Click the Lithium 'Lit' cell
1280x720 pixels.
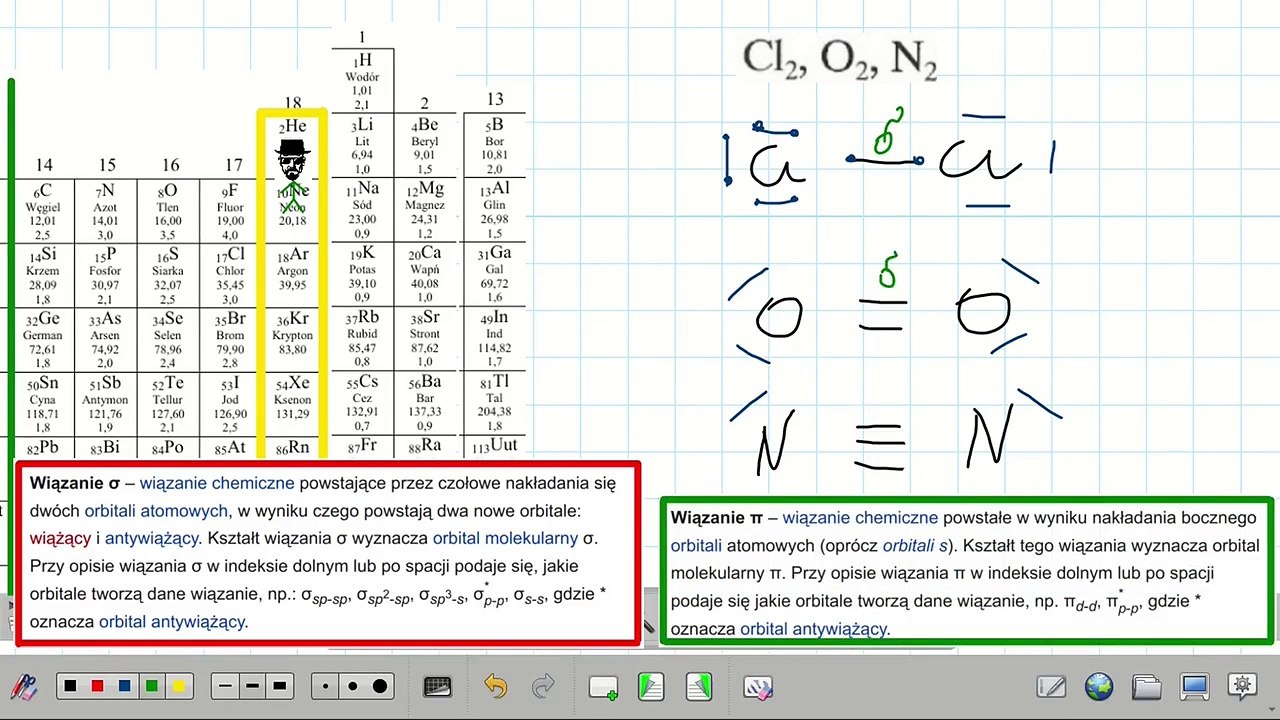pyautogui.click(x=362, y=146)
